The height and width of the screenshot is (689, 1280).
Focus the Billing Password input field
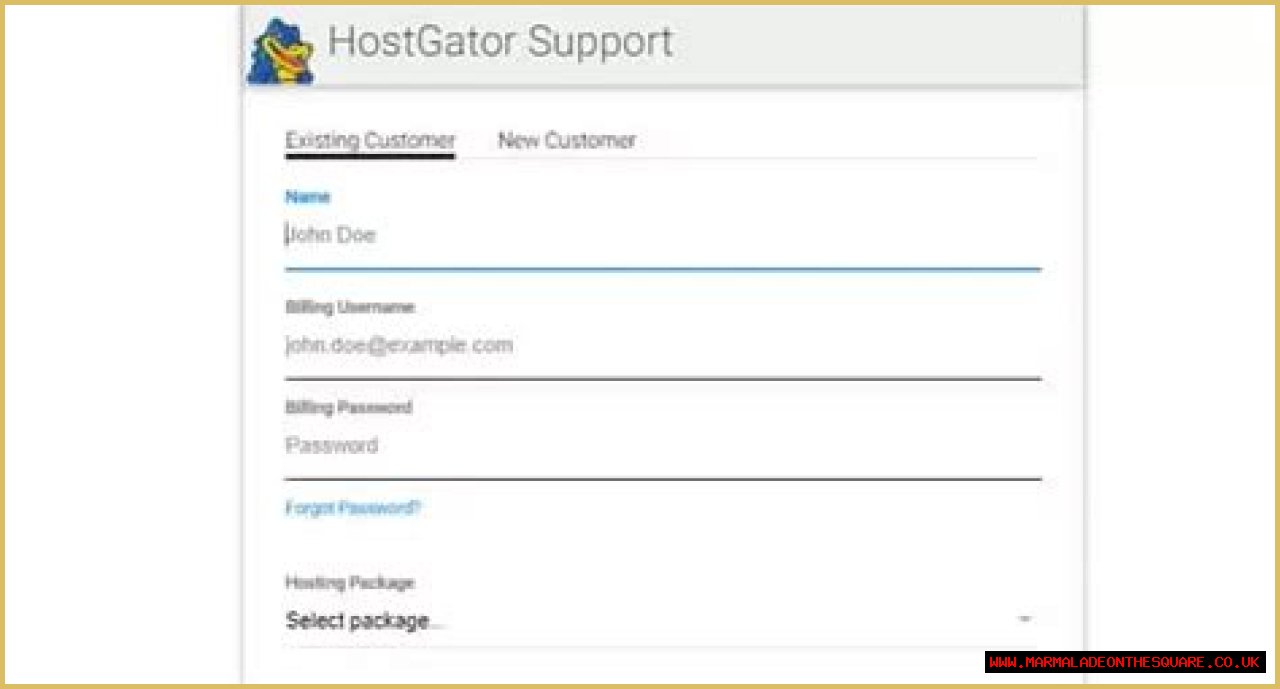(662, 446)
